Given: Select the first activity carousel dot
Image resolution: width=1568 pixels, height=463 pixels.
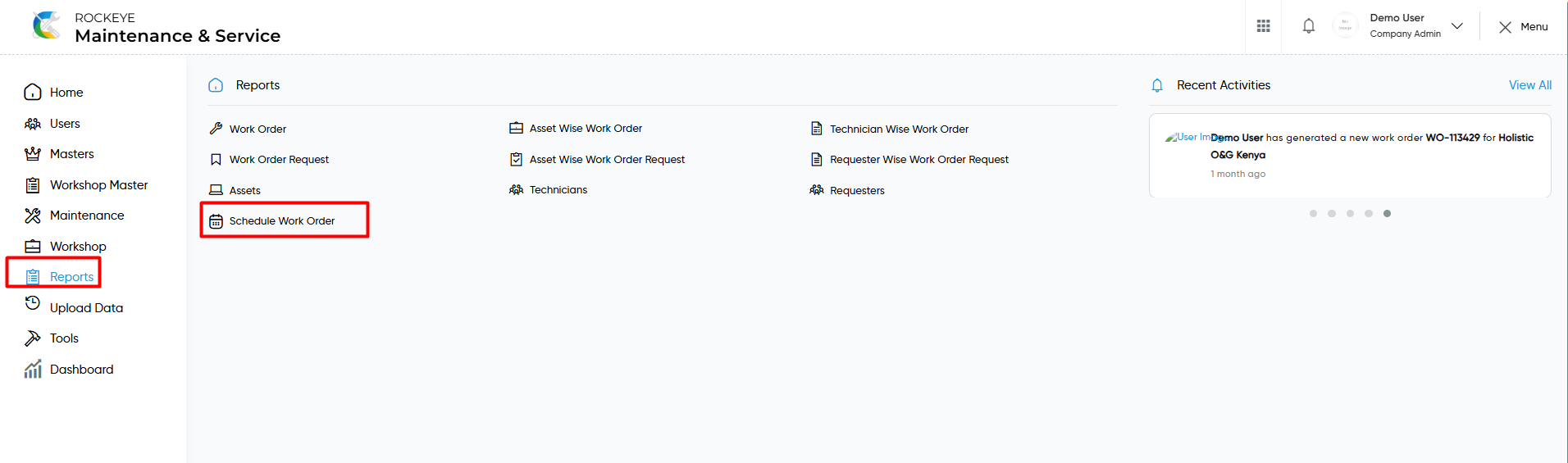Looking at the screenshot, I should pos(1314,214).
